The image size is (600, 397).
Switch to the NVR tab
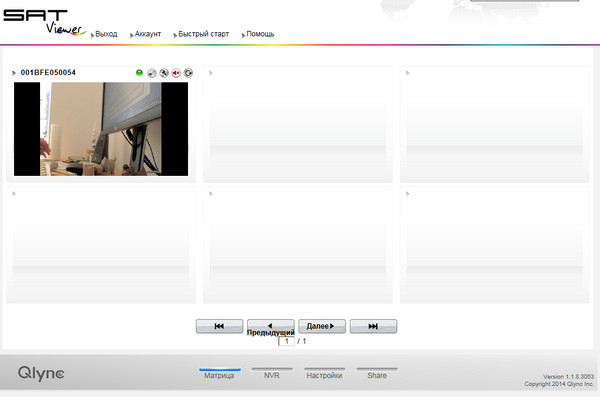click(272, 374)
